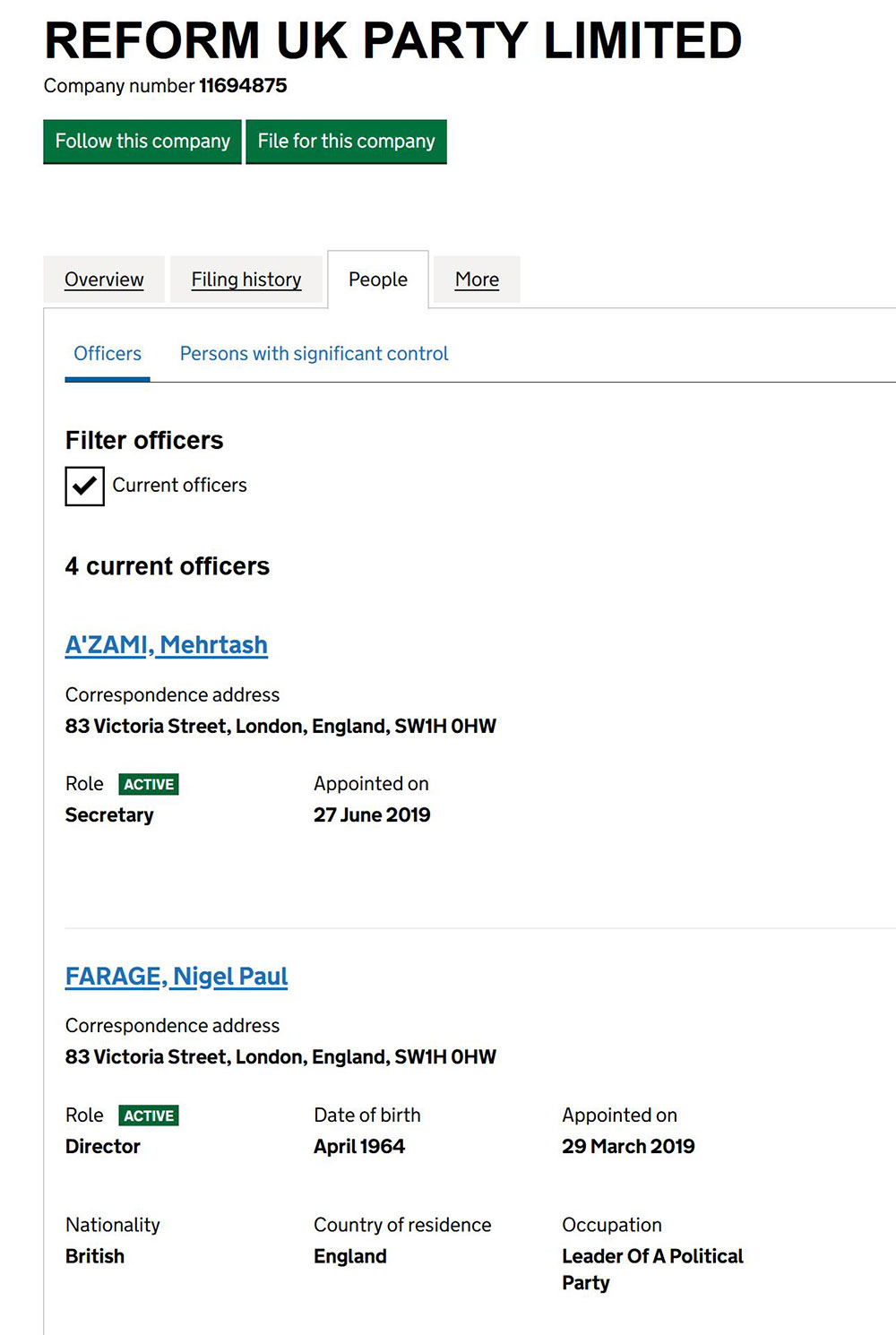The image size is (896, 1335).
Task: Open A'ZAMI, Mehrtash officer profile
Action: click(167, 645)
